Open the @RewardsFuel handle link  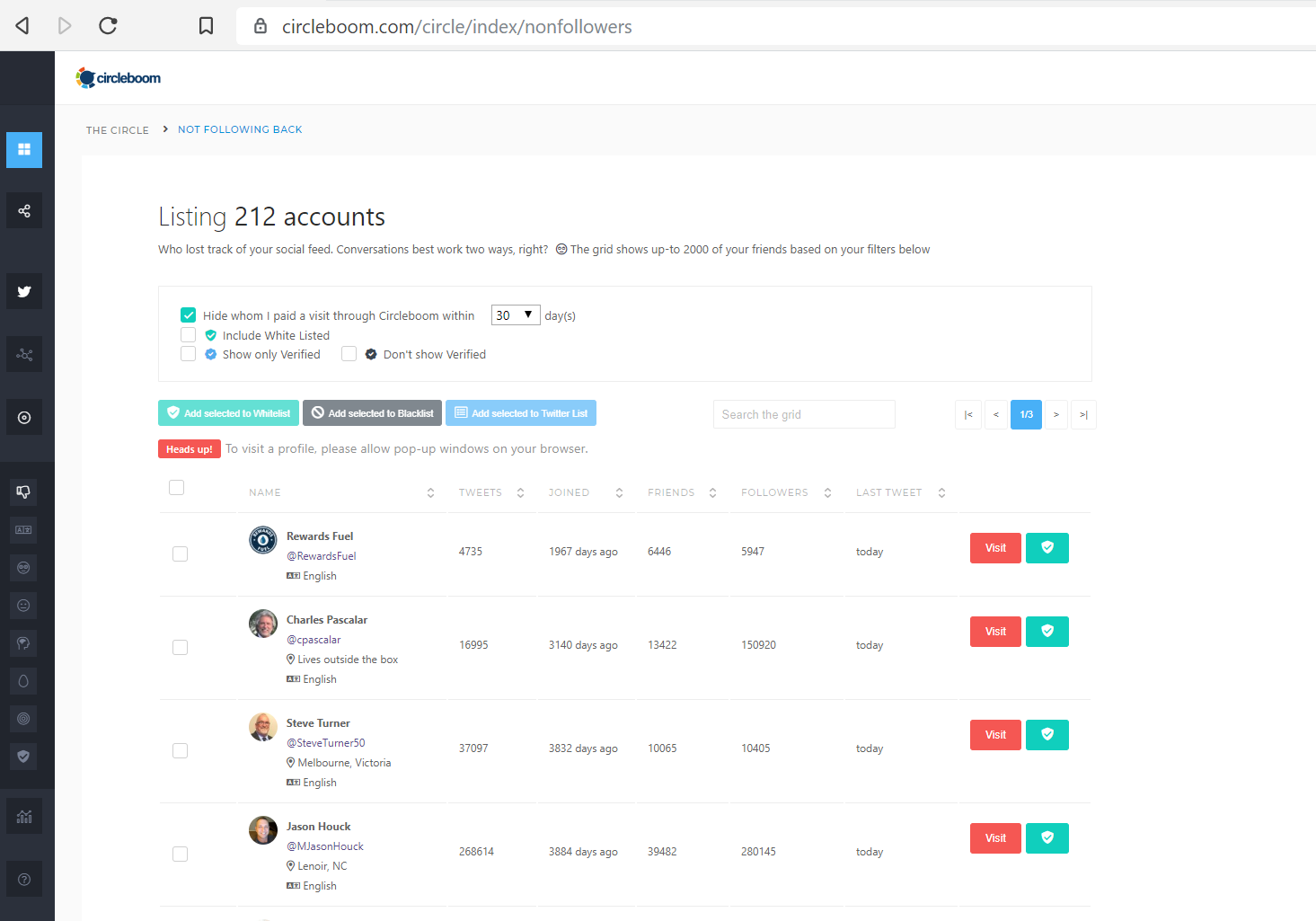pyautogui.click(x=322, y=556)
